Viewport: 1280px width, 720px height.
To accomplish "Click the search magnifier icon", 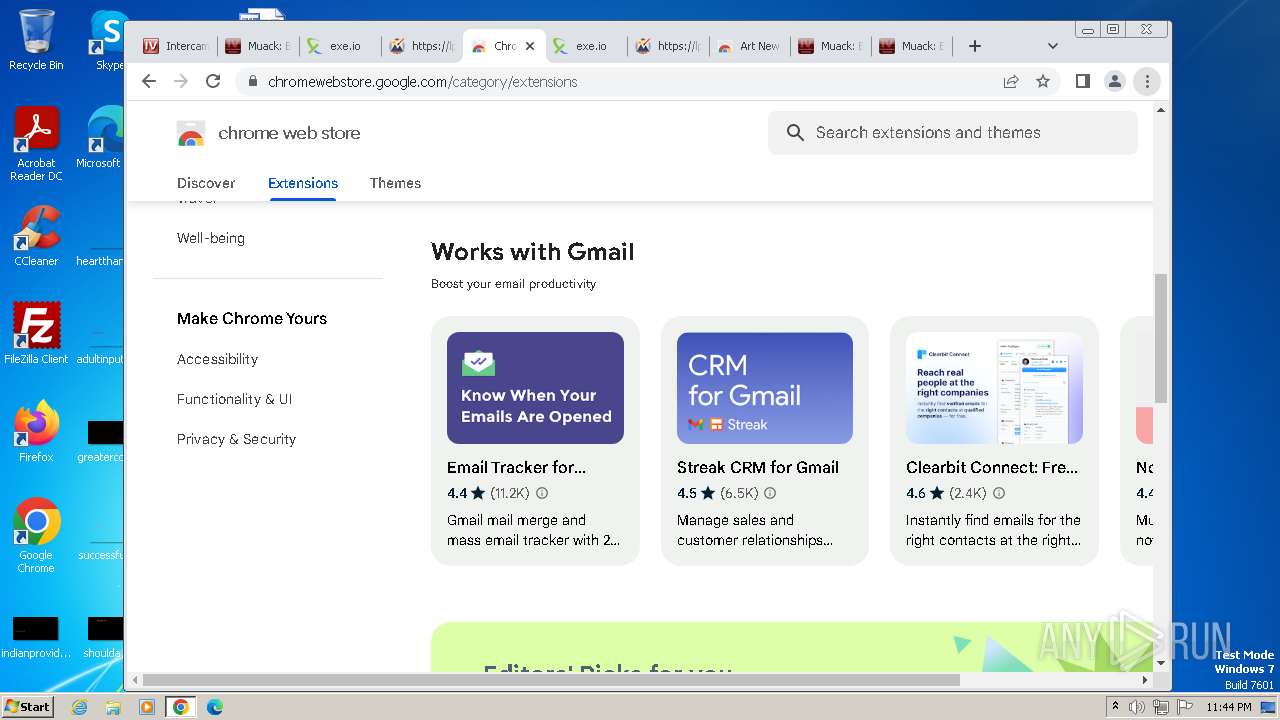I will [x=795, y=133].
